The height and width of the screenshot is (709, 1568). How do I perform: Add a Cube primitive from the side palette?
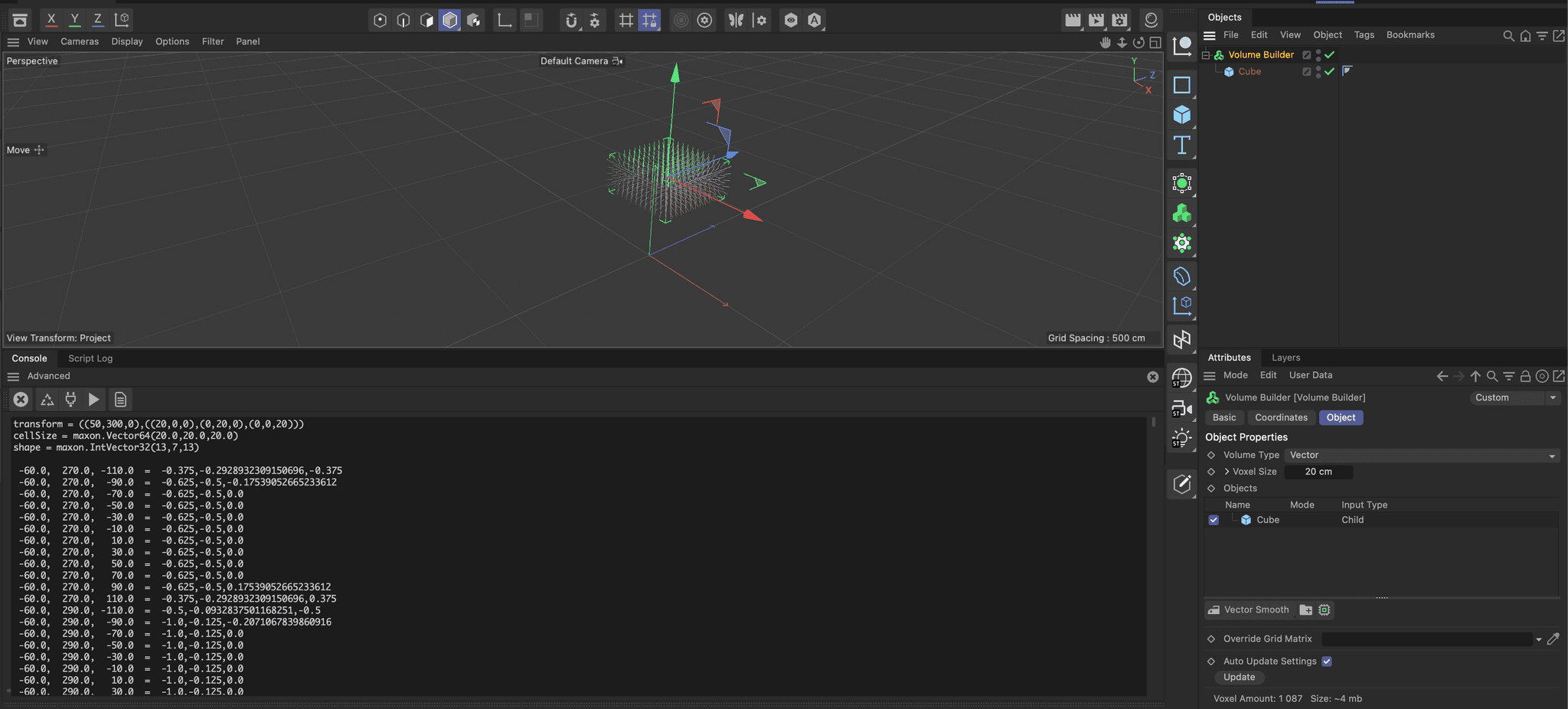pos(1182,115)
